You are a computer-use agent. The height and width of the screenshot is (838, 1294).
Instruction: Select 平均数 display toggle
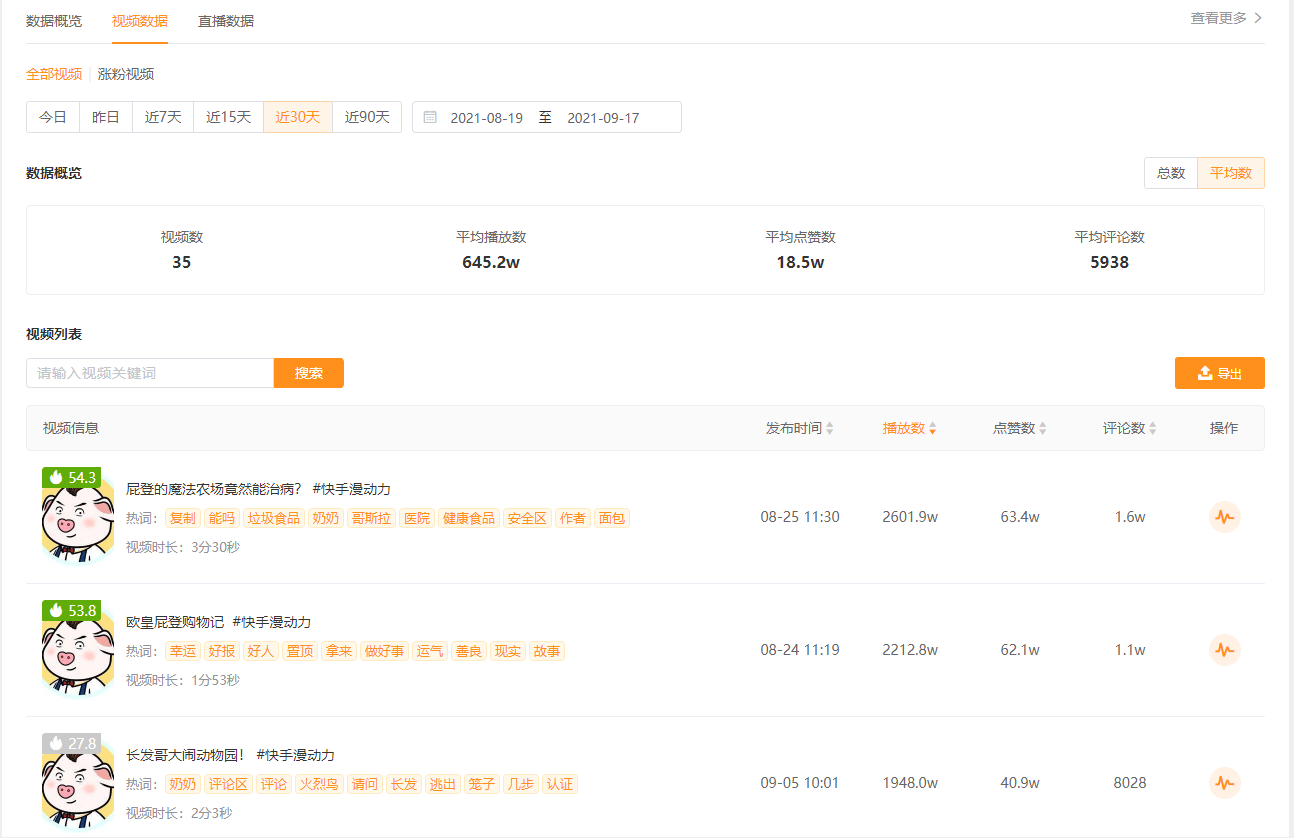(x=1231, y=173)
